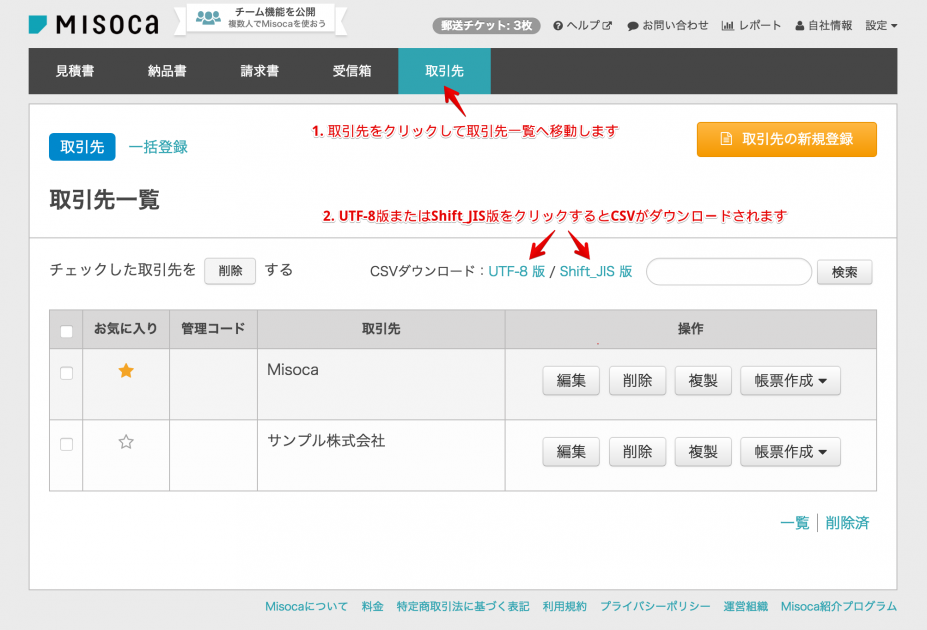Download the CSV UTF-8 版

(x=517, y=271)
